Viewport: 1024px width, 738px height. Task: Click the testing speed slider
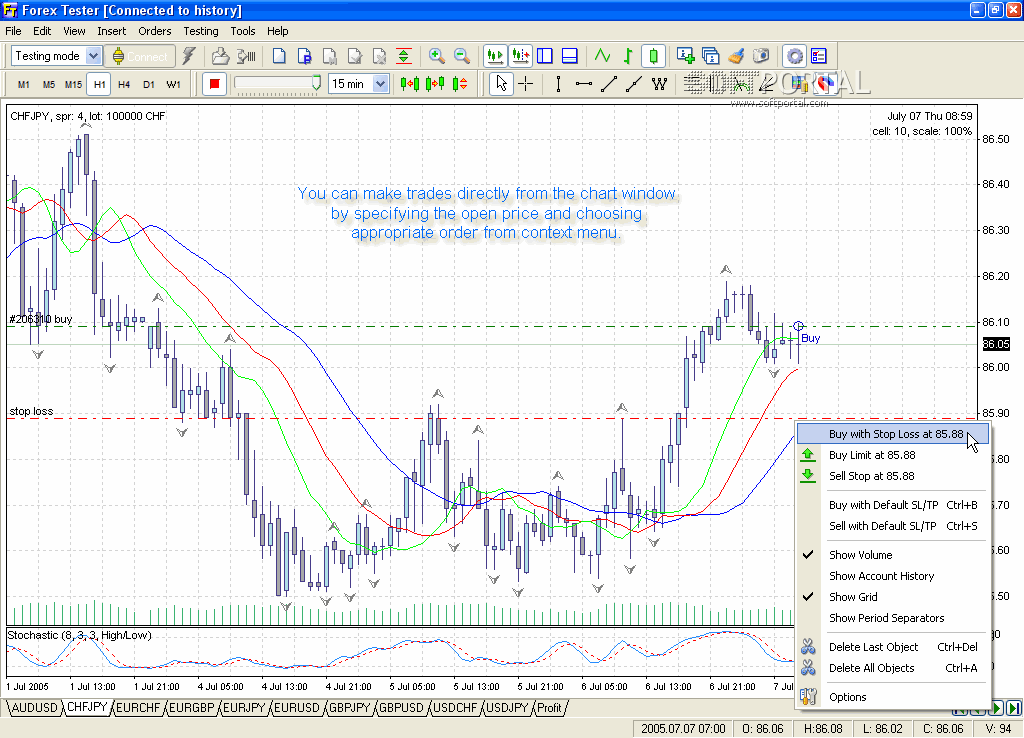click(x=278, y=84)
